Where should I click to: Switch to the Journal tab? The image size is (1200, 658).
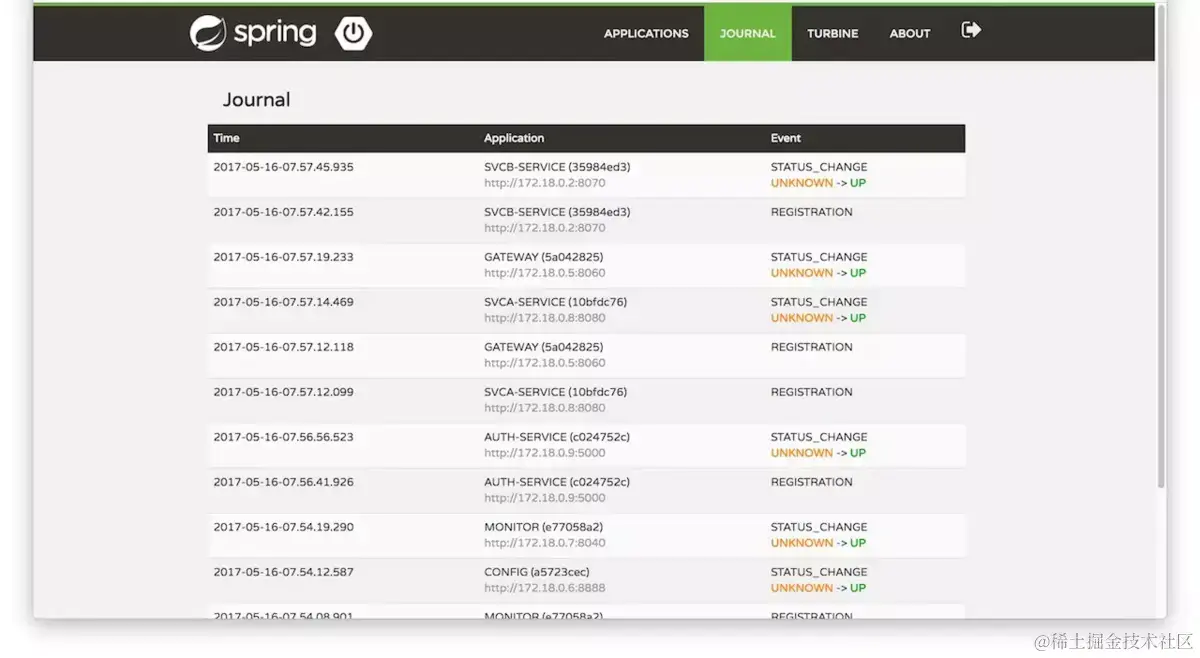747,33
